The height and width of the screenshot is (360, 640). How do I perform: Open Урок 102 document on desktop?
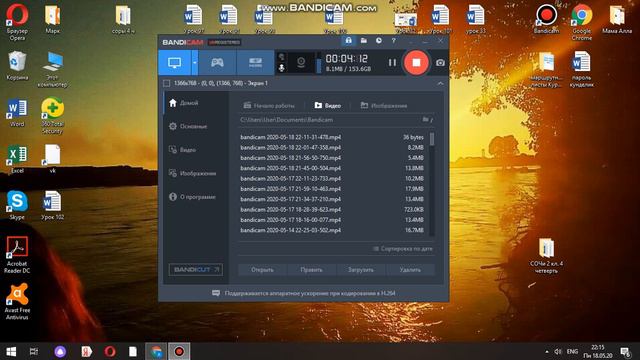(x=52, y=205)
